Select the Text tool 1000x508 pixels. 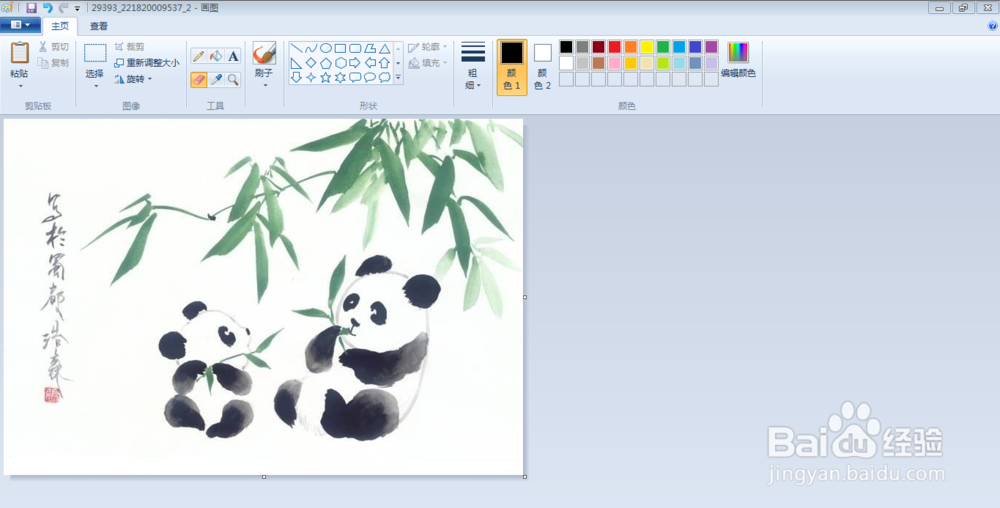(x=233, y=56)
